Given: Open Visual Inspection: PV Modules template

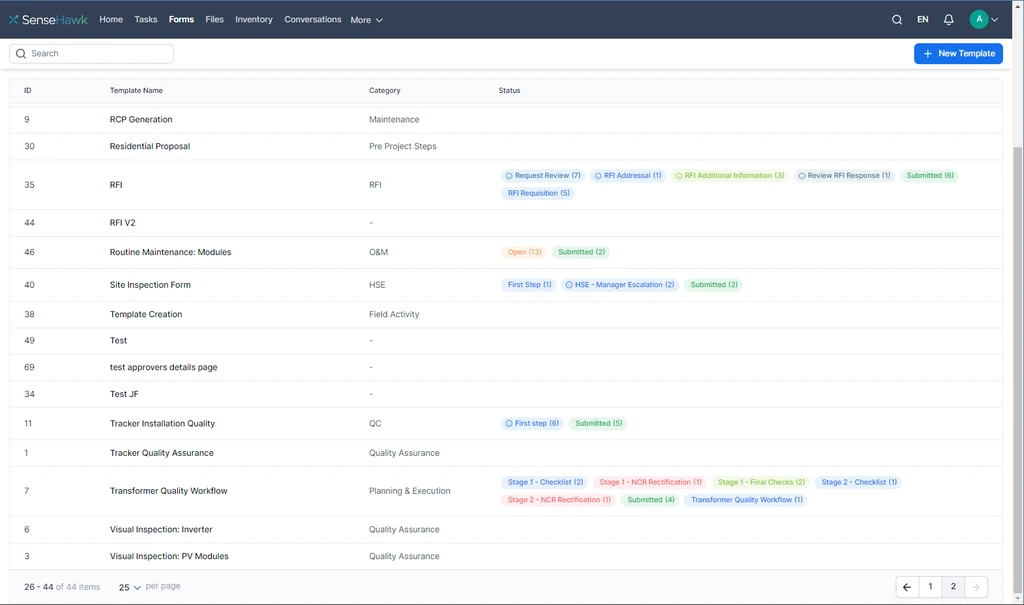Looking at the screenshot, I should pyautogui.click(x=169, y=556).
